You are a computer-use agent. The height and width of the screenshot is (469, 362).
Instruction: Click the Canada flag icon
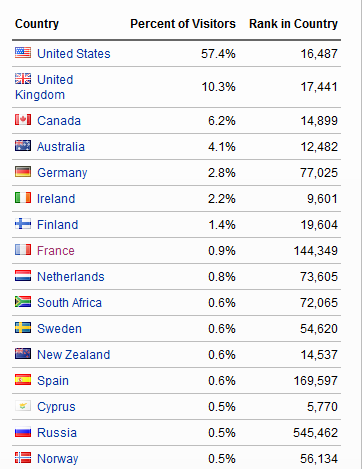[x=23, y=120]
